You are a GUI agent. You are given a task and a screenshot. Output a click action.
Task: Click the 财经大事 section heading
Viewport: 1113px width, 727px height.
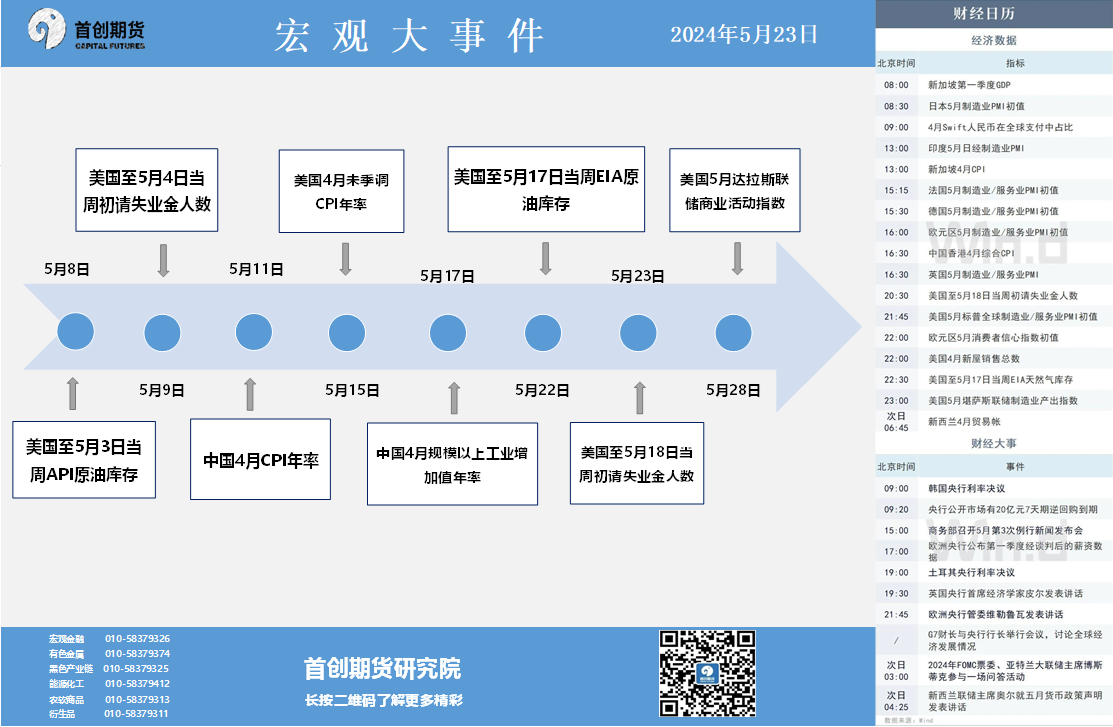[994, 444]
